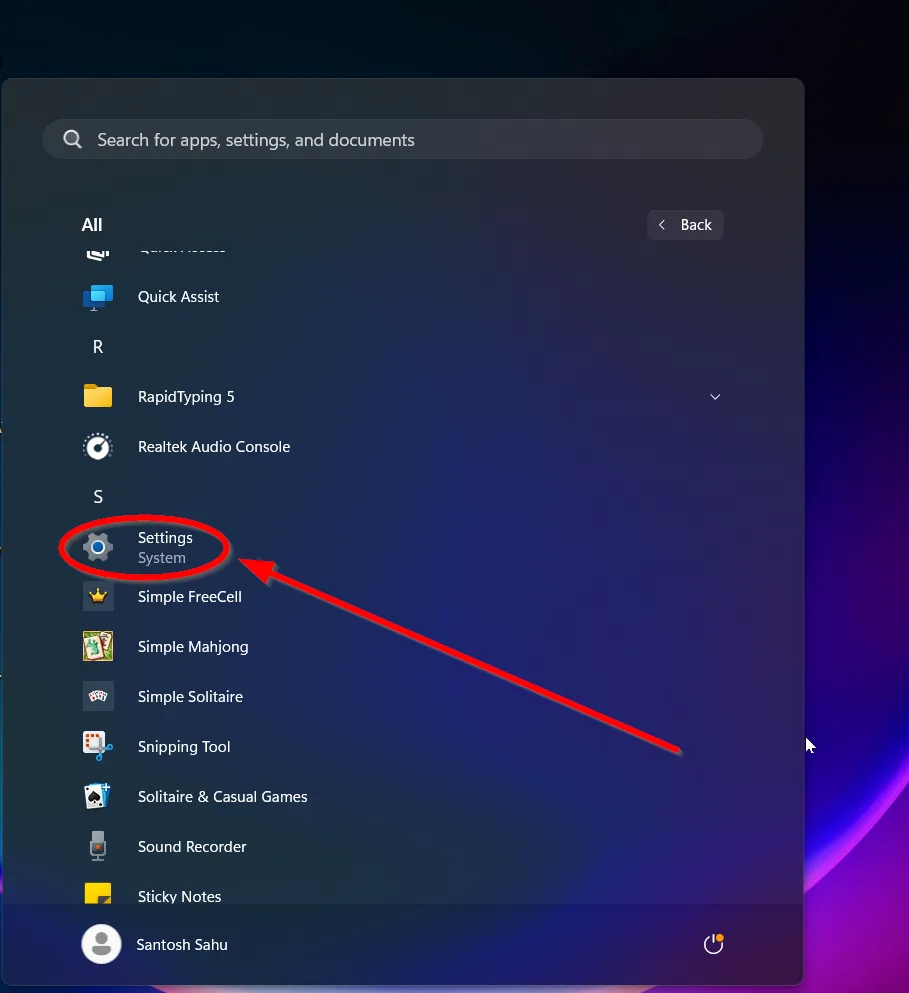Select the RapidTyping 5 folder label
The image size is (909, 993).
186,396
